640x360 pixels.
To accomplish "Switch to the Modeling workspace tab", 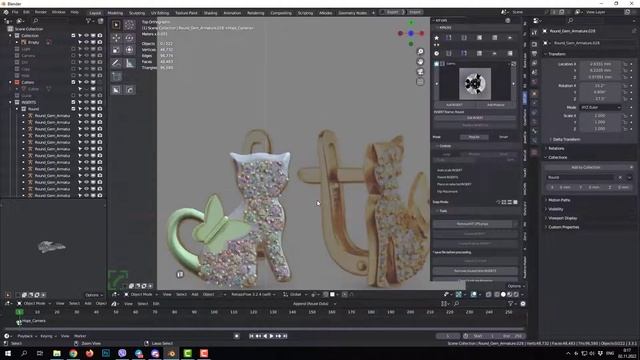I will tap(115, 13).
